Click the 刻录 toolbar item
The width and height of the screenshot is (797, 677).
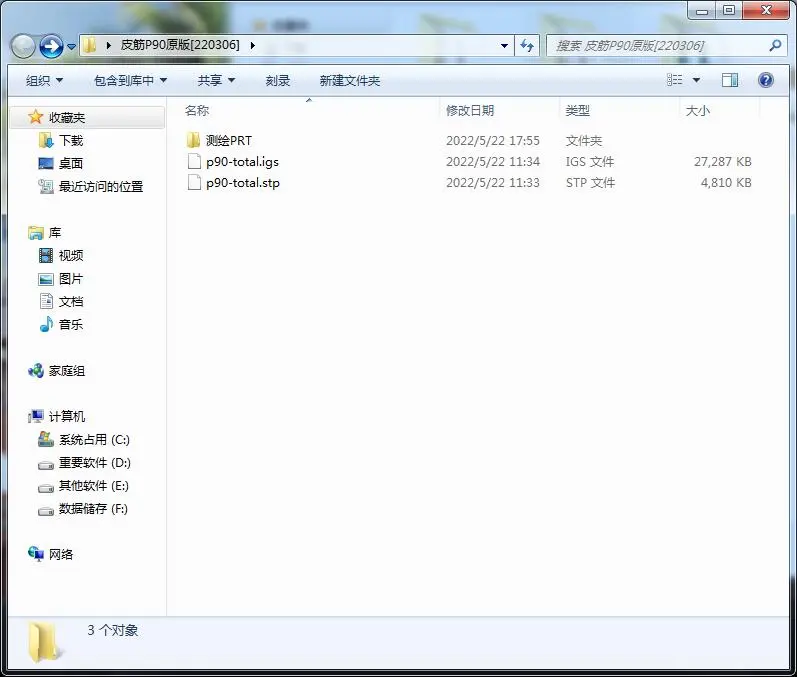(278, 80)
